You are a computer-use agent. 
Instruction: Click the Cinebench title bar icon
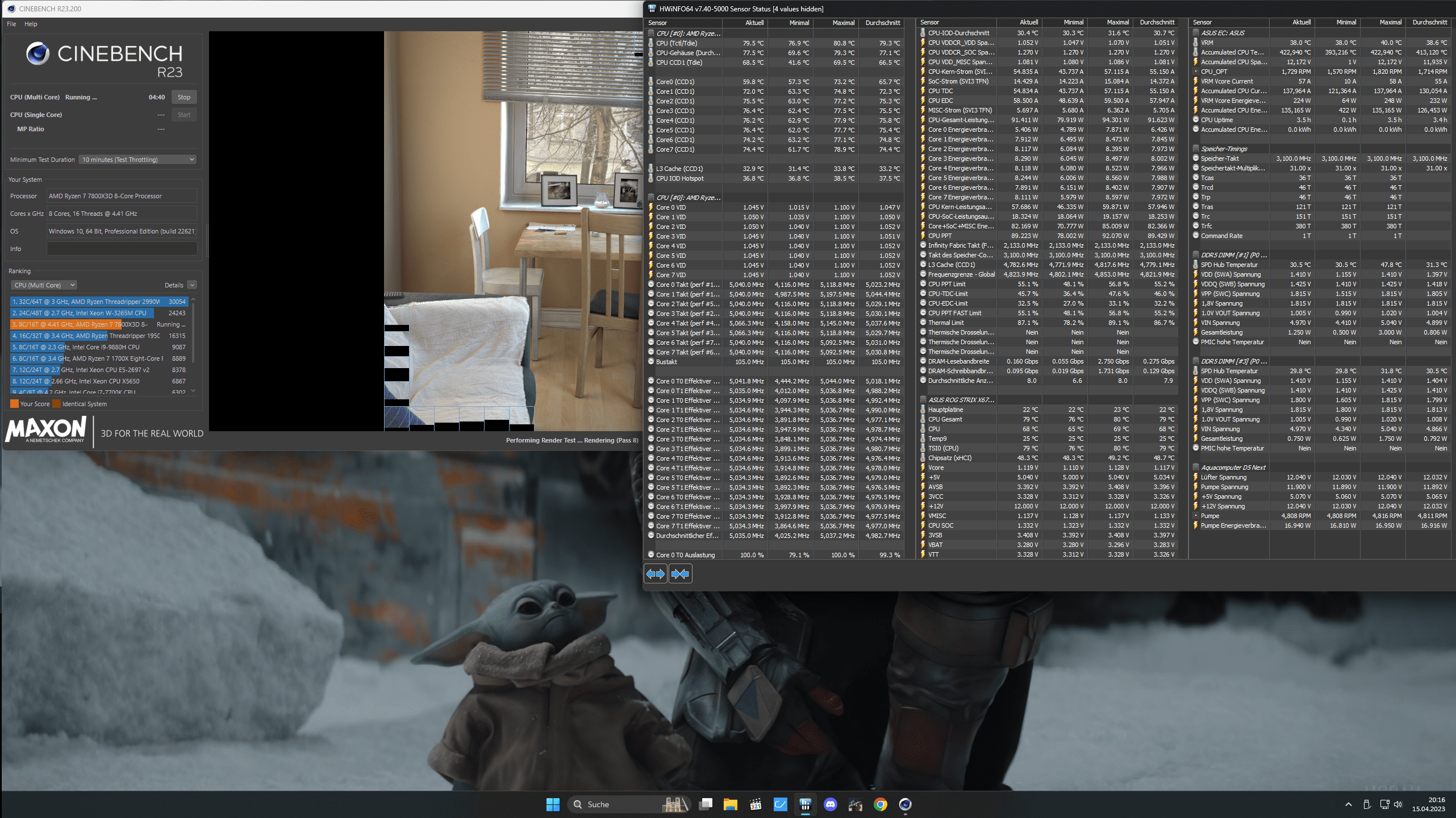(11, 9)
